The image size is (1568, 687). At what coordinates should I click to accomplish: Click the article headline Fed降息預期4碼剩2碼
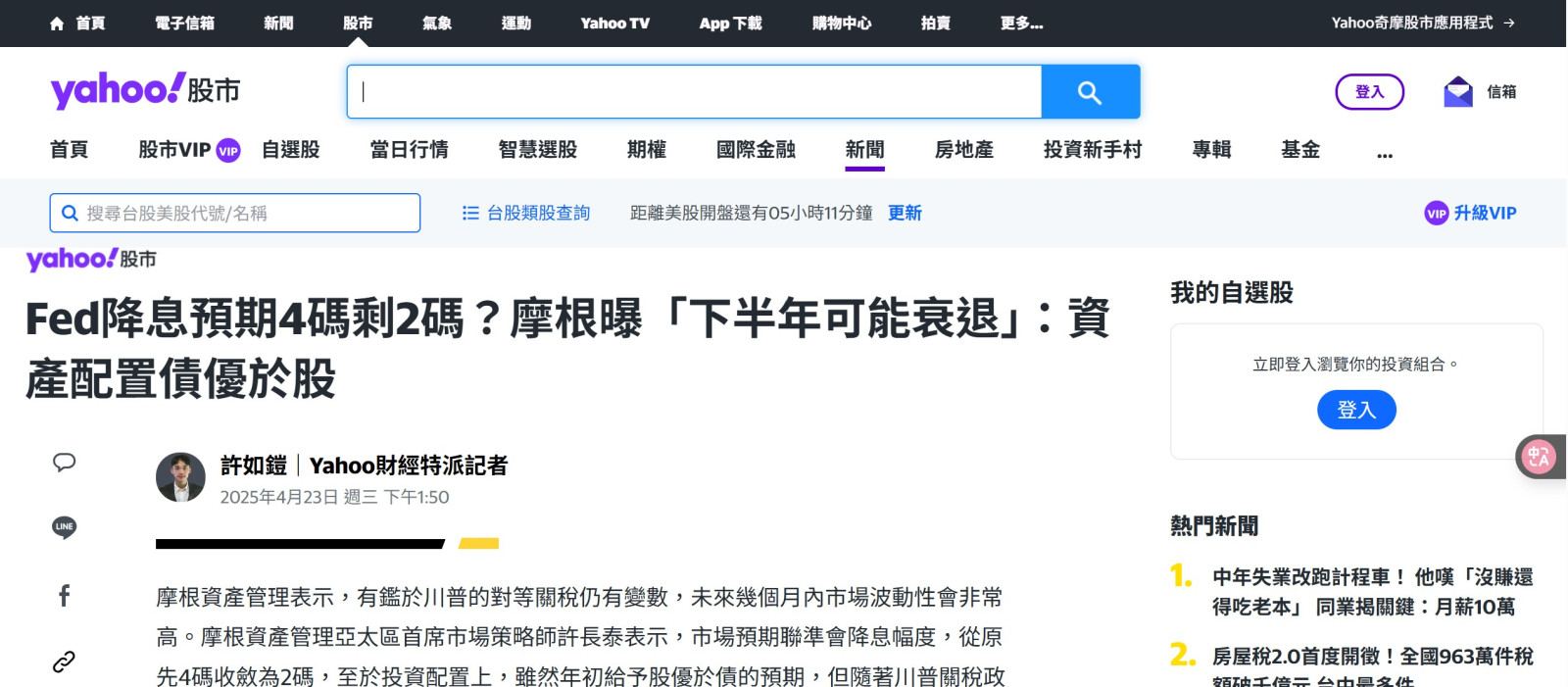(567, 348)
